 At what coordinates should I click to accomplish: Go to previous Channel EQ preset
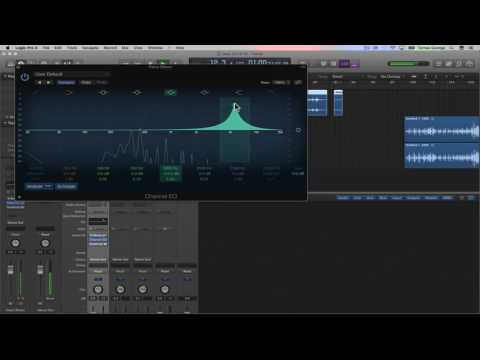tap(39, 82)
